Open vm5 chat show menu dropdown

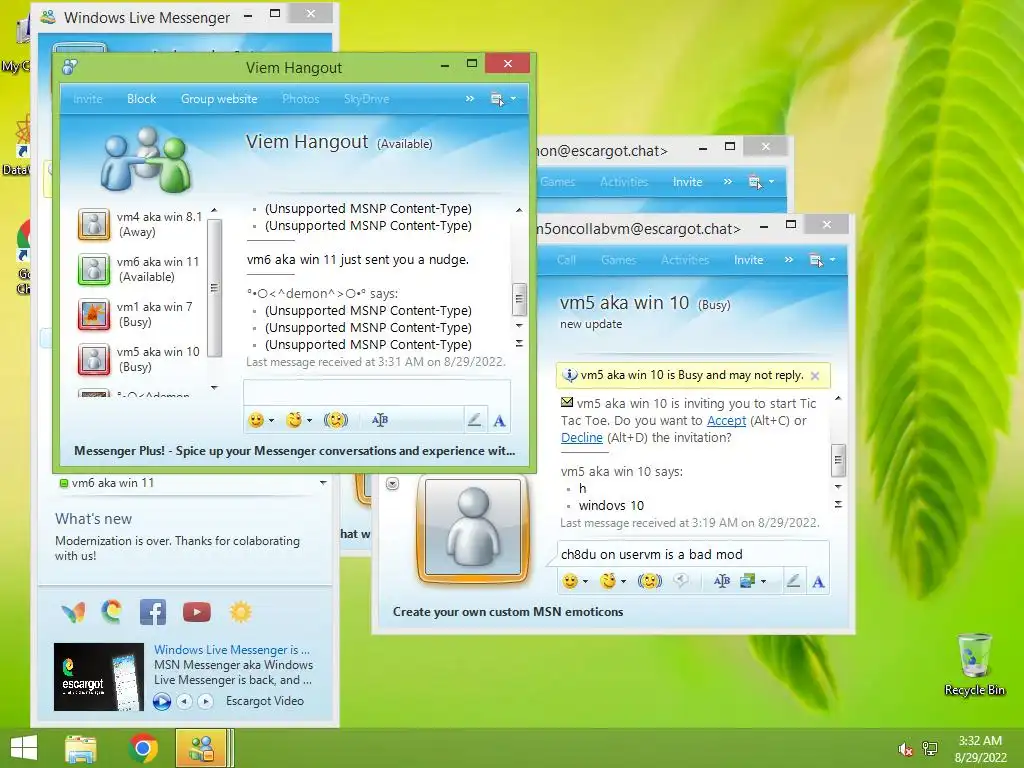(822, 260)
